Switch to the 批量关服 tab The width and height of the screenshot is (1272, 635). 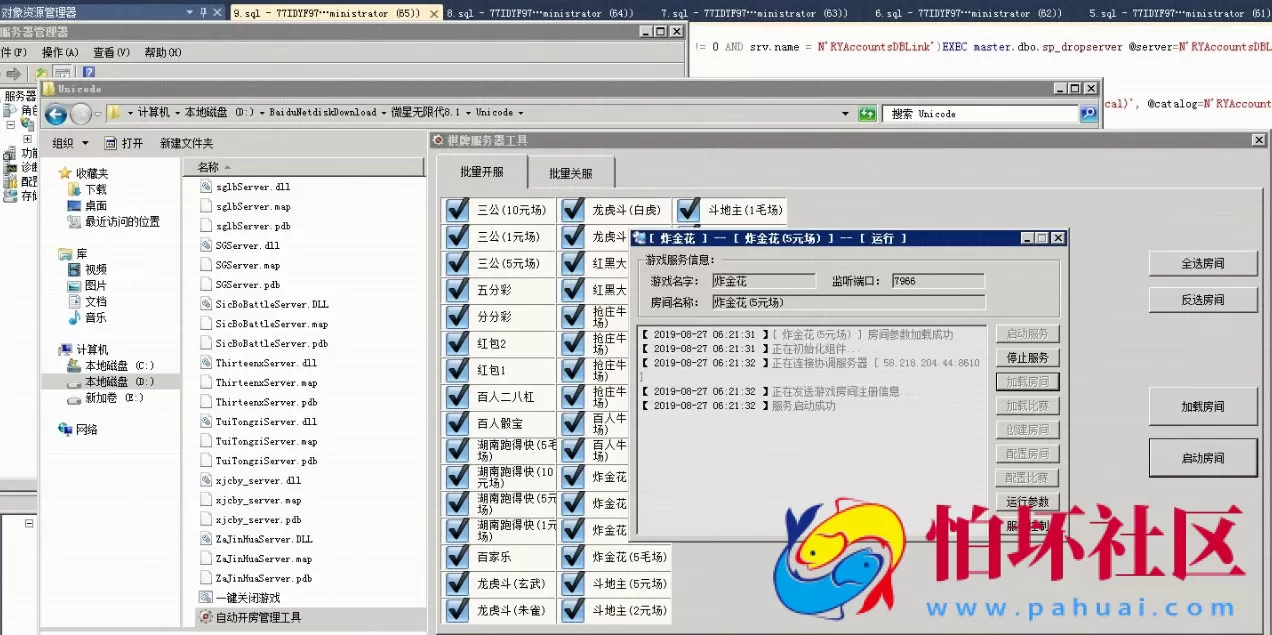pos(570,173)
